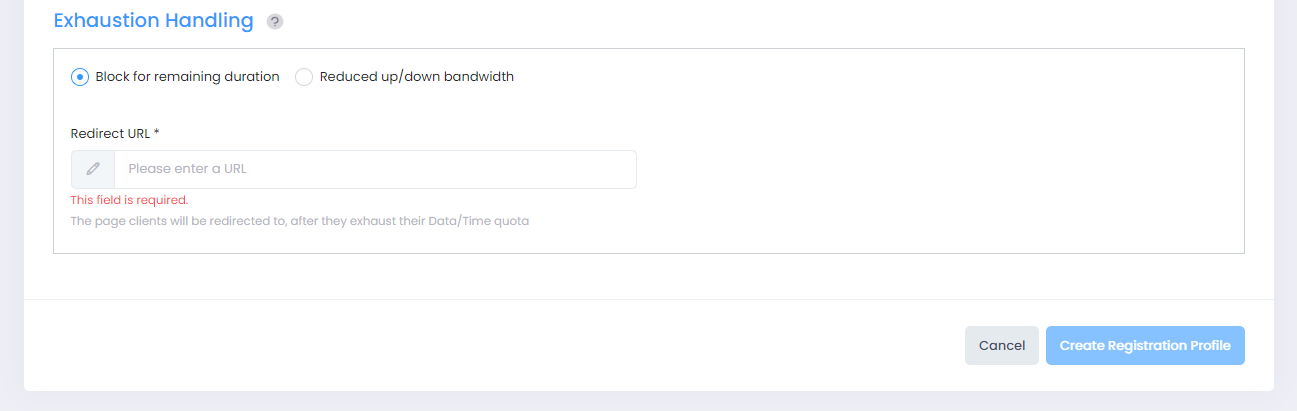This screenshot has height=411, width=1297.
Task: Click the help icon beside Exhaustion Handling
Action: [275, 22]
